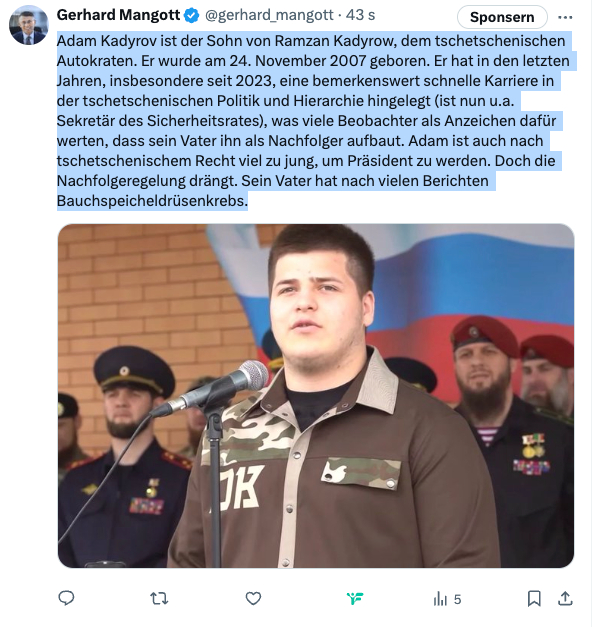Viewport: 594px width, 627px height.
Task: Toggle repost using the retweet arrows icon
Action: click(x=159, y=599)
